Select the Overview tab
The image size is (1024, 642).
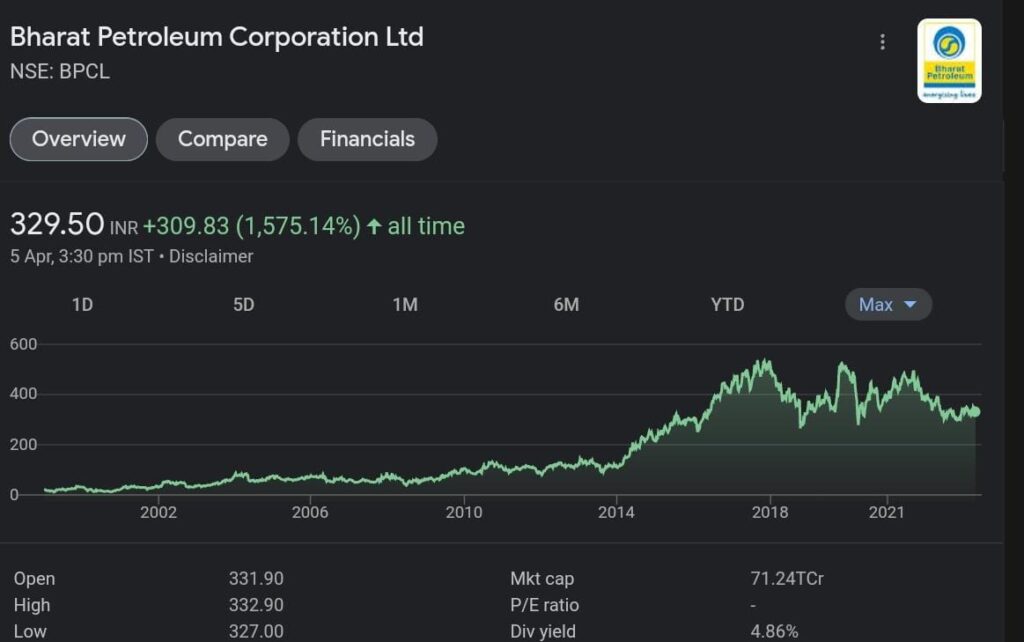(x=78, y=139)
